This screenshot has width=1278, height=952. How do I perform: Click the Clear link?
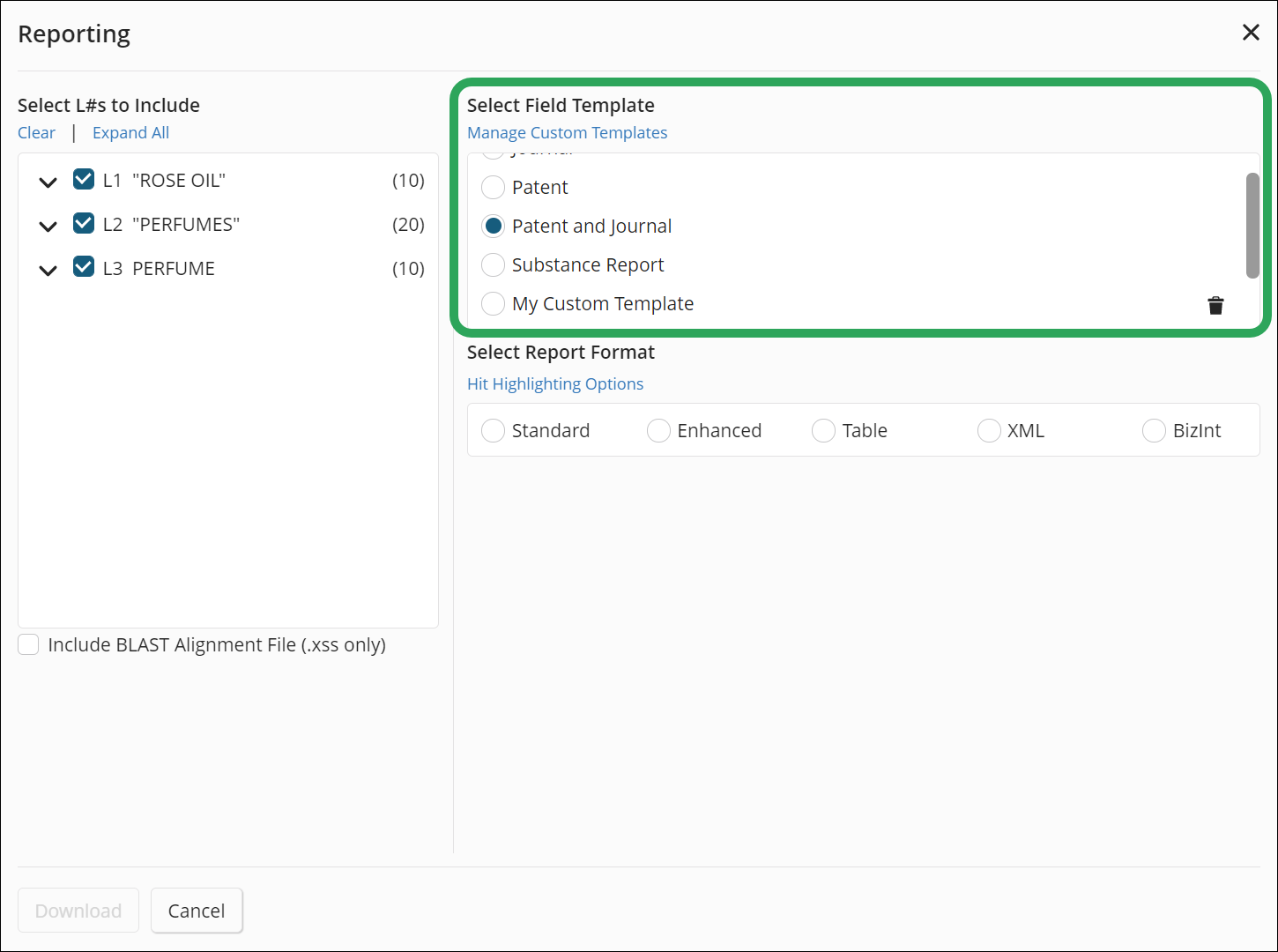(x=36, y=132)
